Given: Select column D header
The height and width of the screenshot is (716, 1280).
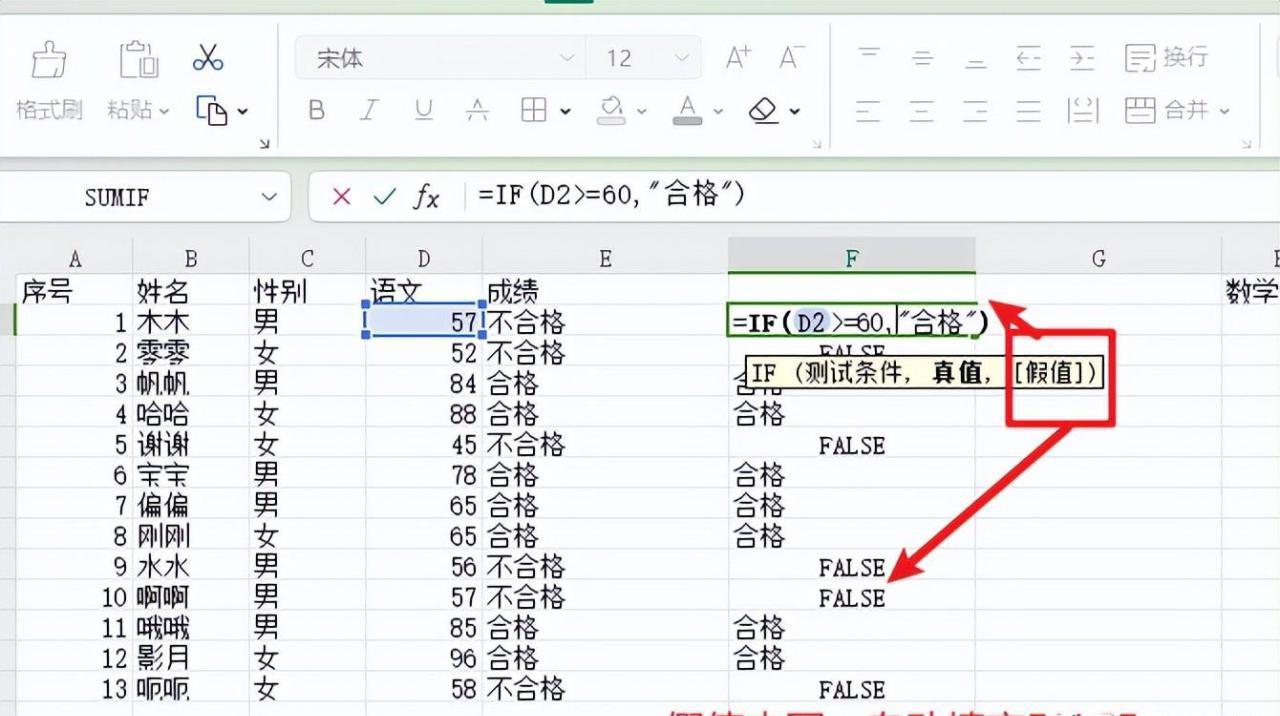Looking at the screenshot, I should (424, 259).
